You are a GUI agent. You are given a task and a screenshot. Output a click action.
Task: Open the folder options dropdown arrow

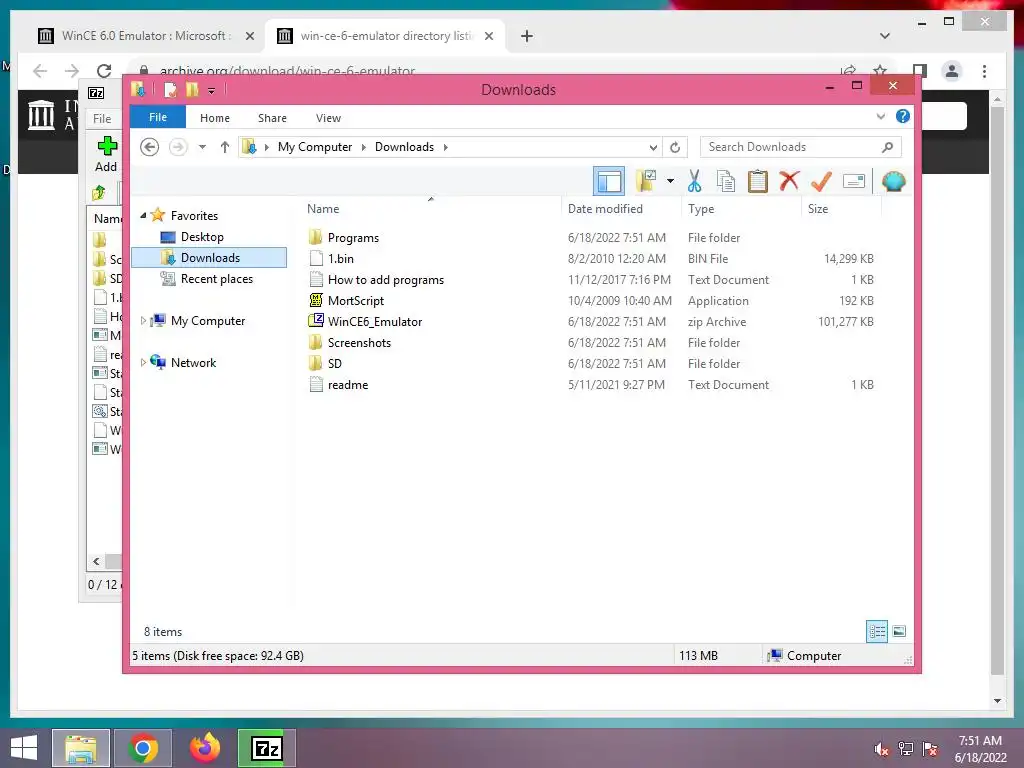click(x=670, y=181)
